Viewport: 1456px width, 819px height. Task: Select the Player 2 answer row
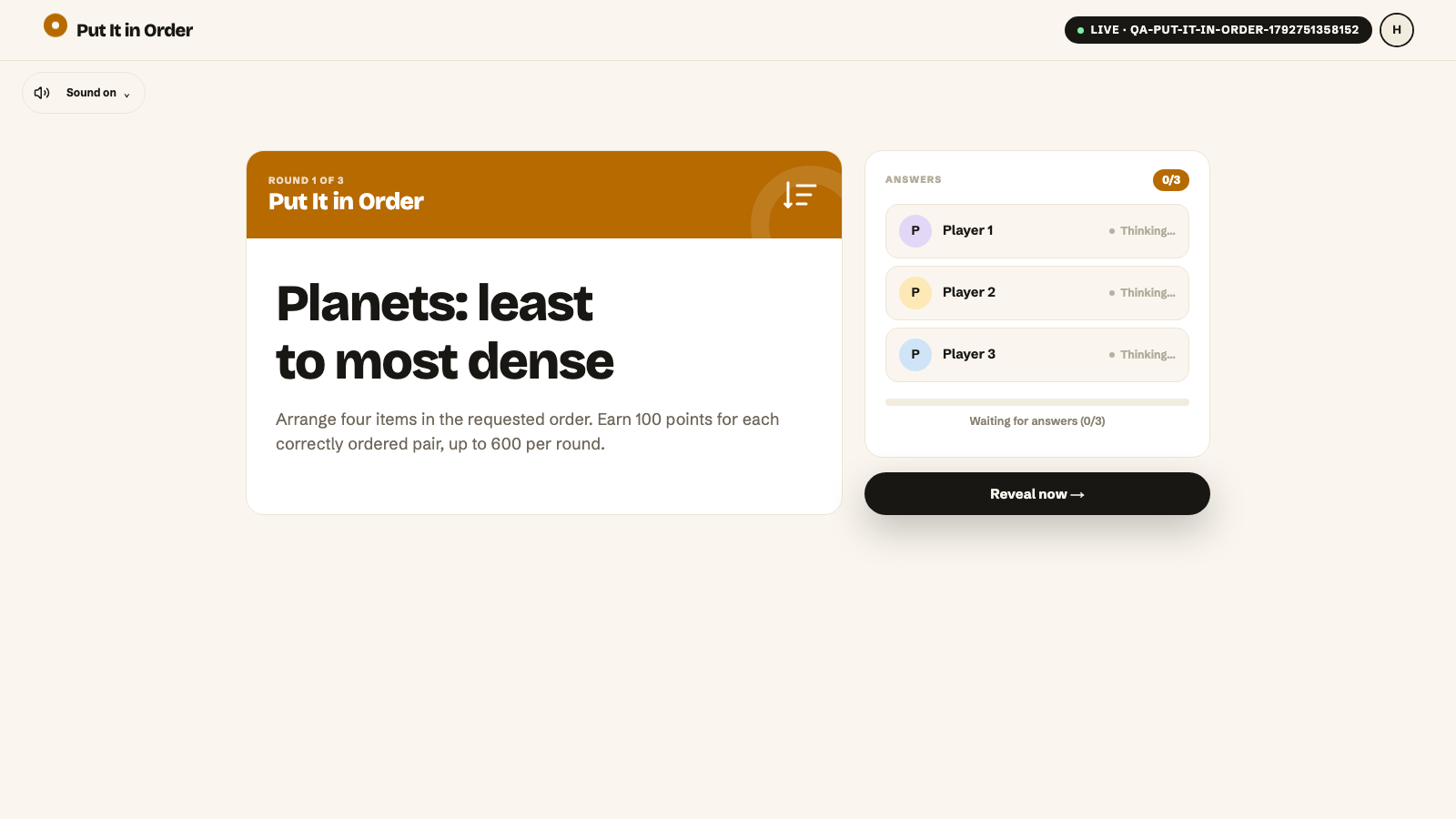[x=1037, y=293]
